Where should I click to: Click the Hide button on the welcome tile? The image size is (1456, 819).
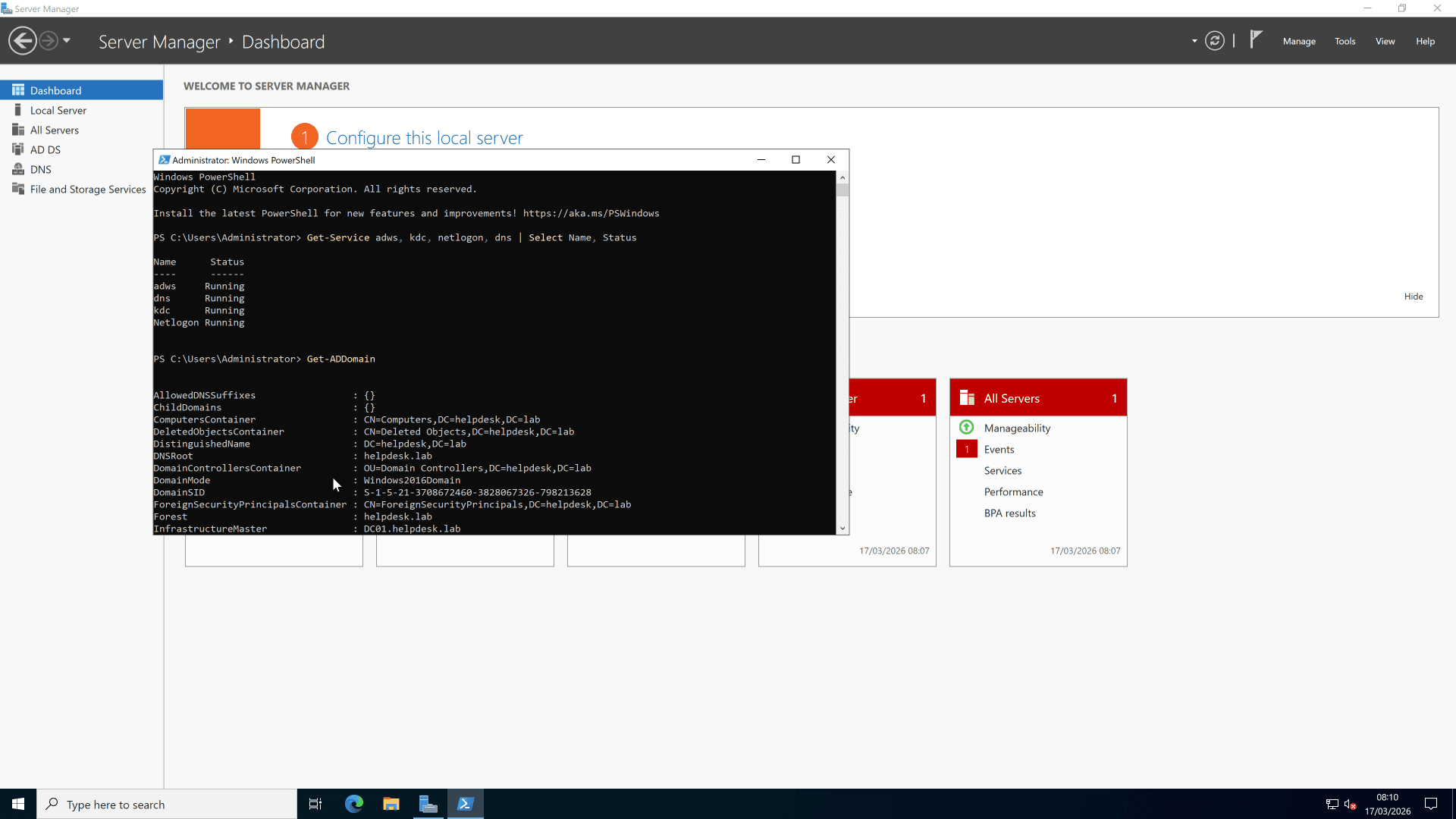point(1414,296)
